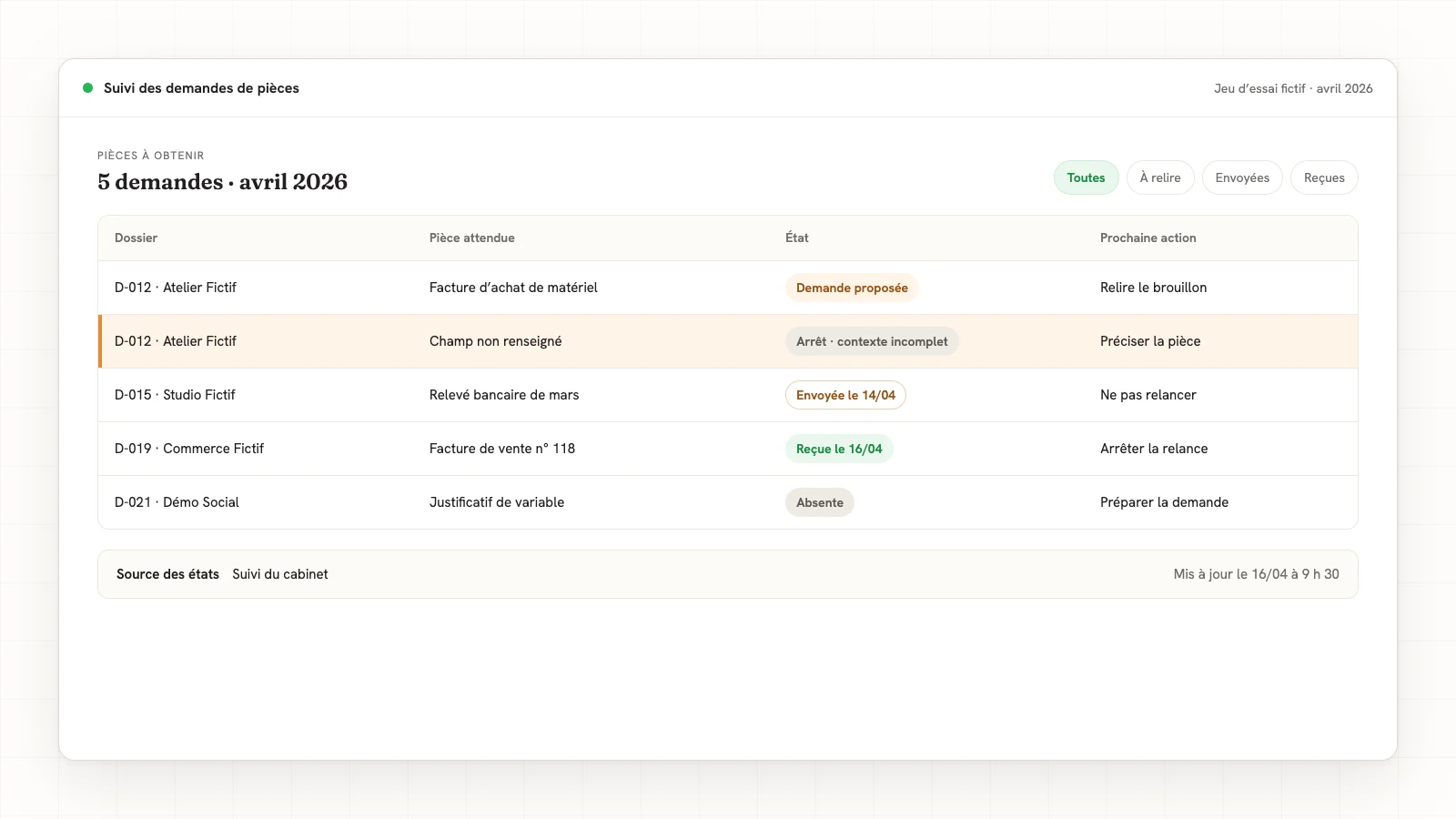Viewport: 1456px width, 819px height.
Task: Click the État column header
Action: (x=797, y=238)
